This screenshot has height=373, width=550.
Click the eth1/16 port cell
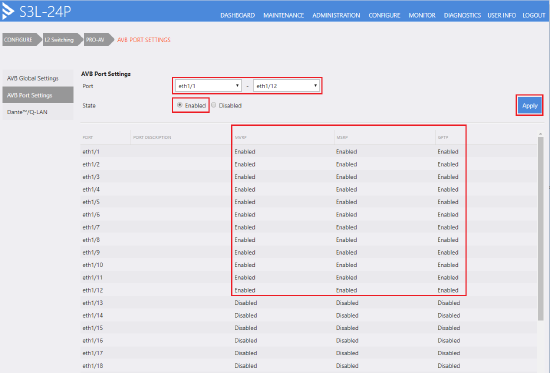click(x=93, y=340)
